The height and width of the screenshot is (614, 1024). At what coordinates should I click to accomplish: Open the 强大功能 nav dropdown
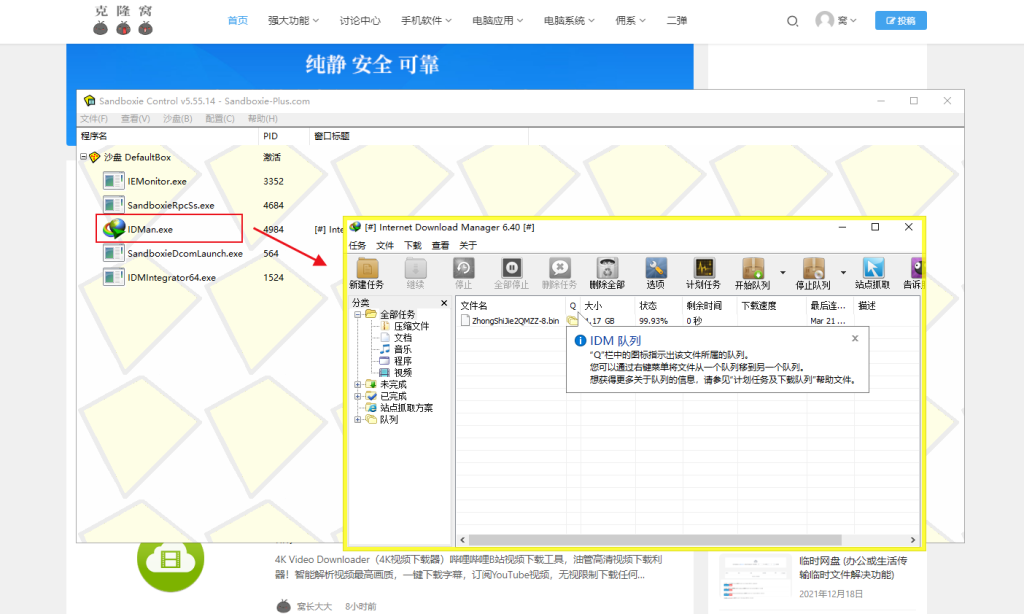[x=293, y=20]
